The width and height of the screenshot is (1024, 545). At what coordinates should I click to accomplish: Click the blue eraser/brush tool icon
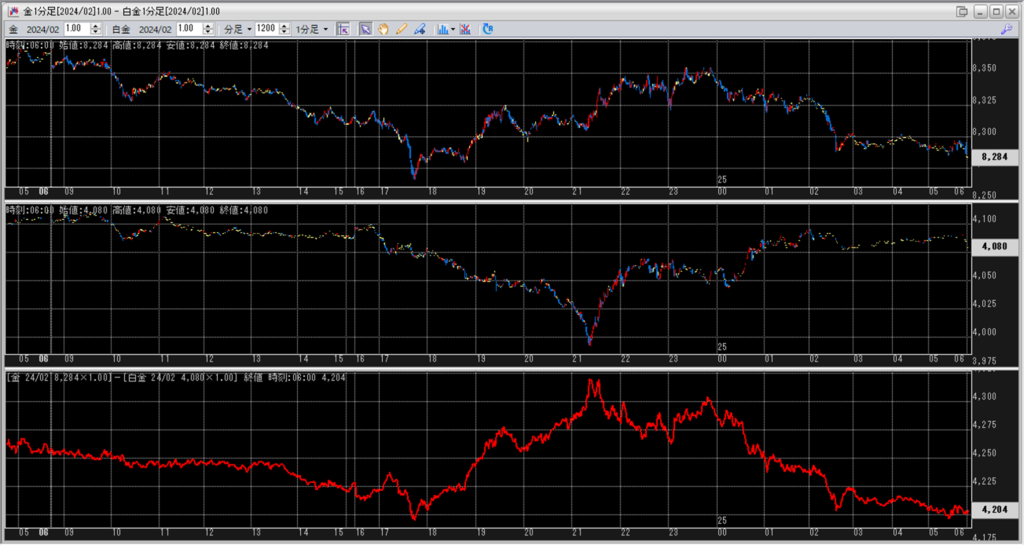click(419, 29)
